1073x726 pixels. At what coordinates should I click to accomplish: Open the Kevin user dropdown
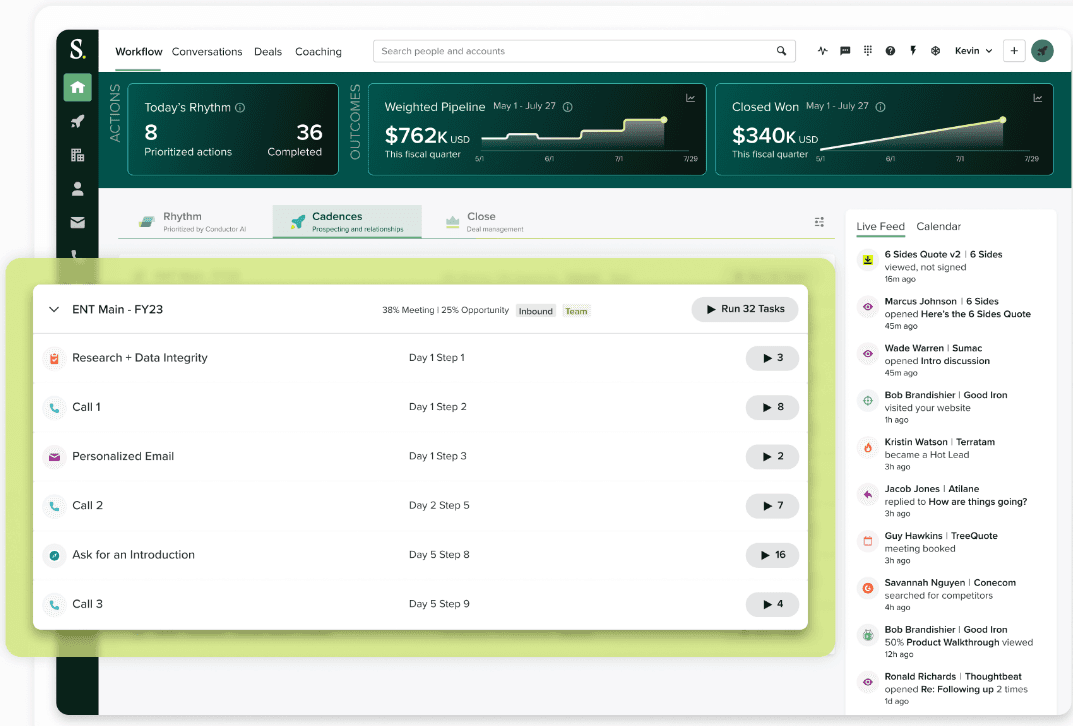(972, 51)
